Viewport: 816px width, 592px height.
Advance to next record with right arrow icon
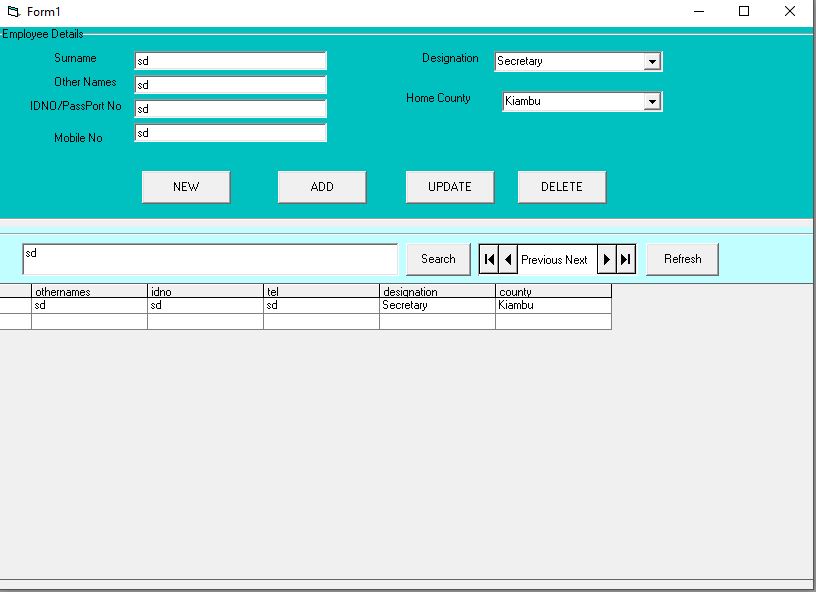point(607,258)
